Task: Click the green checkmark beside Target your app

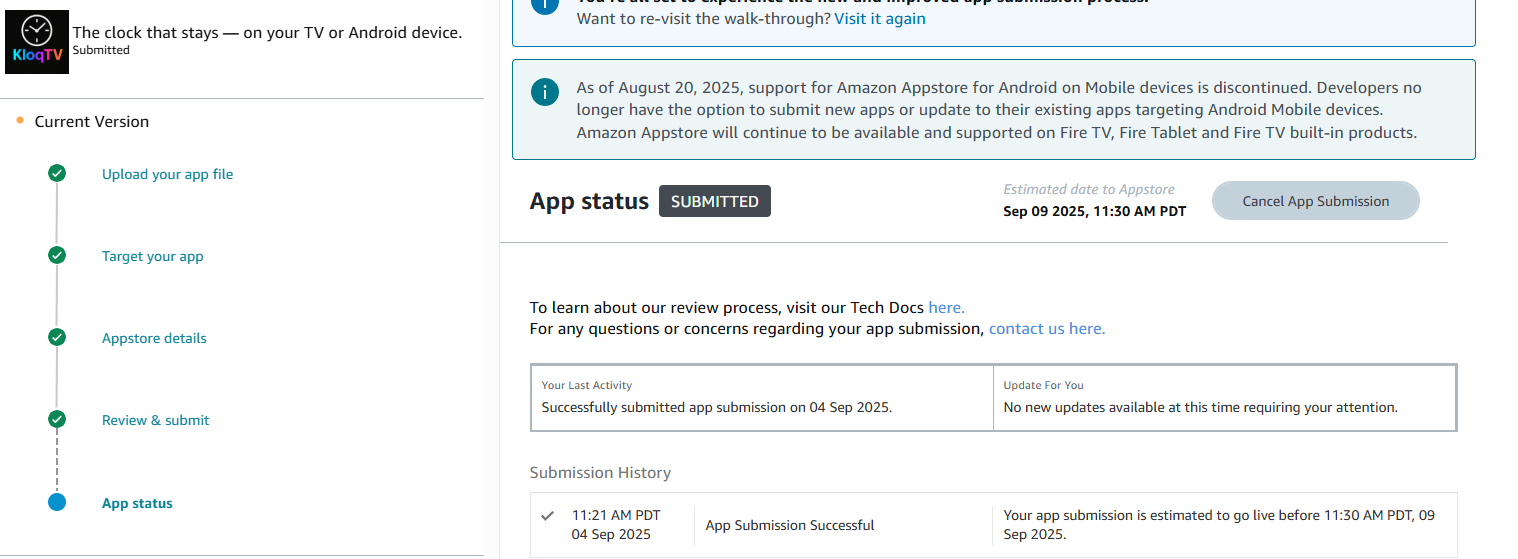Action: coord(57,256)
